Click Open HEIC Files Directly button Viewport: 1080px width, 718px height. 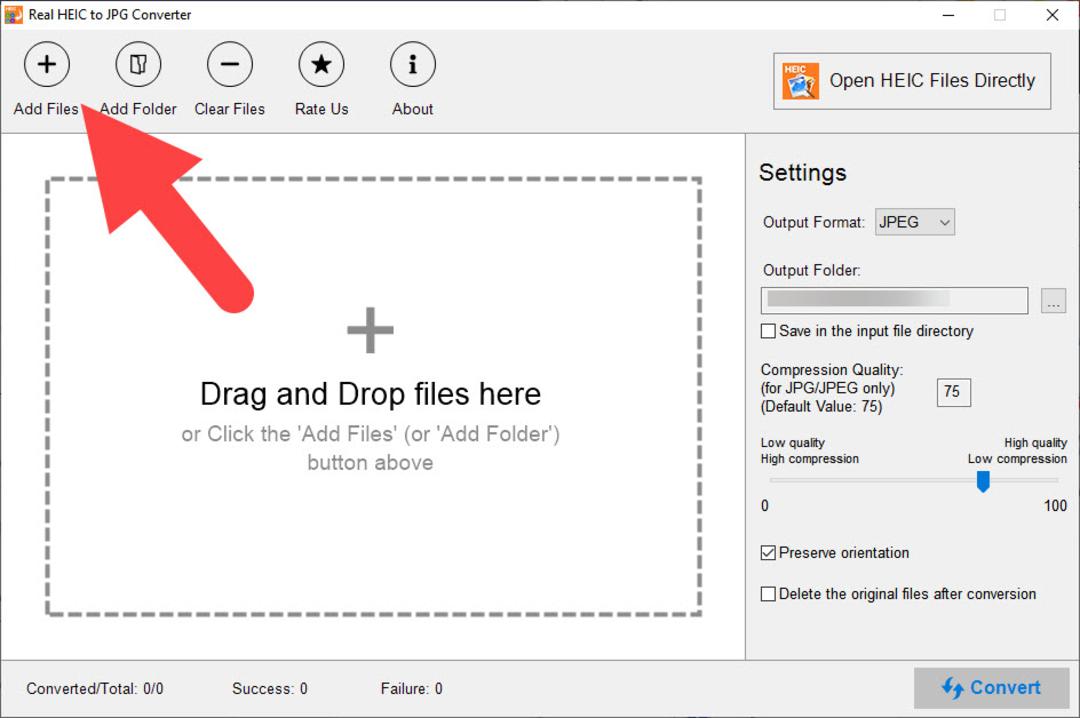(x=912, y=81)
